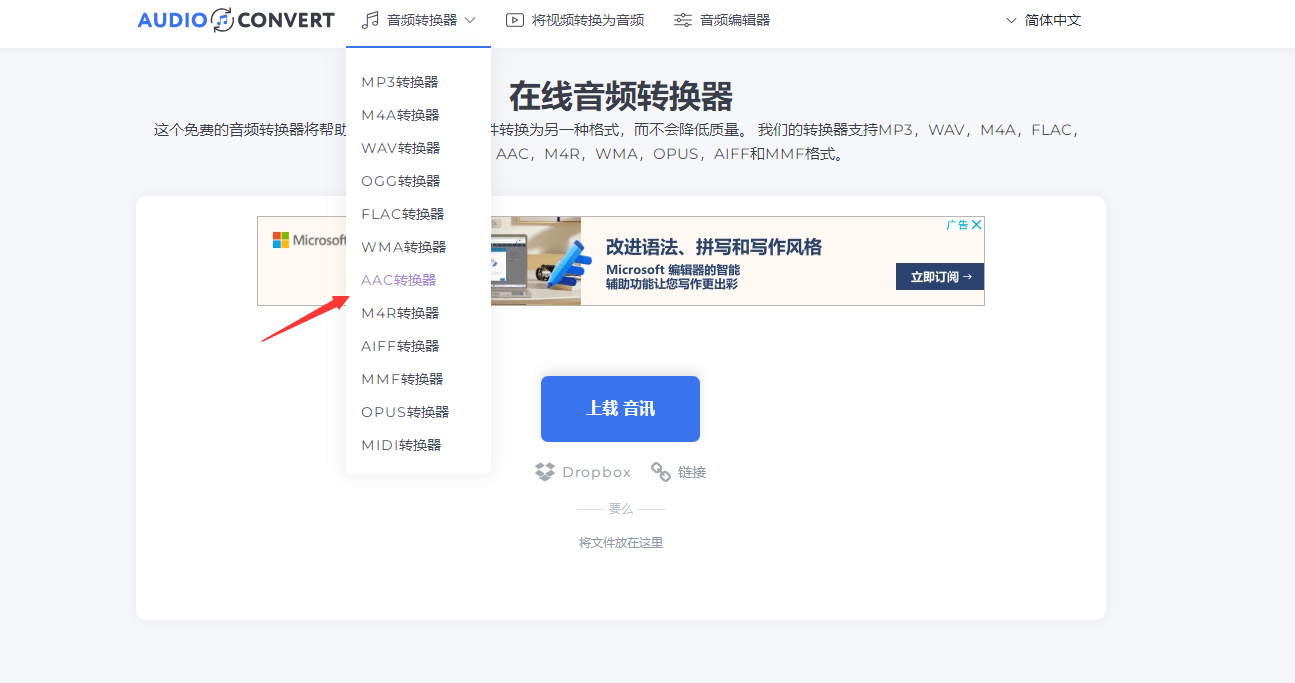The width and height of the screenshot is (1295, 683).
Task: Select MP3转换器 from the converter menu
Action: (399, 82)
